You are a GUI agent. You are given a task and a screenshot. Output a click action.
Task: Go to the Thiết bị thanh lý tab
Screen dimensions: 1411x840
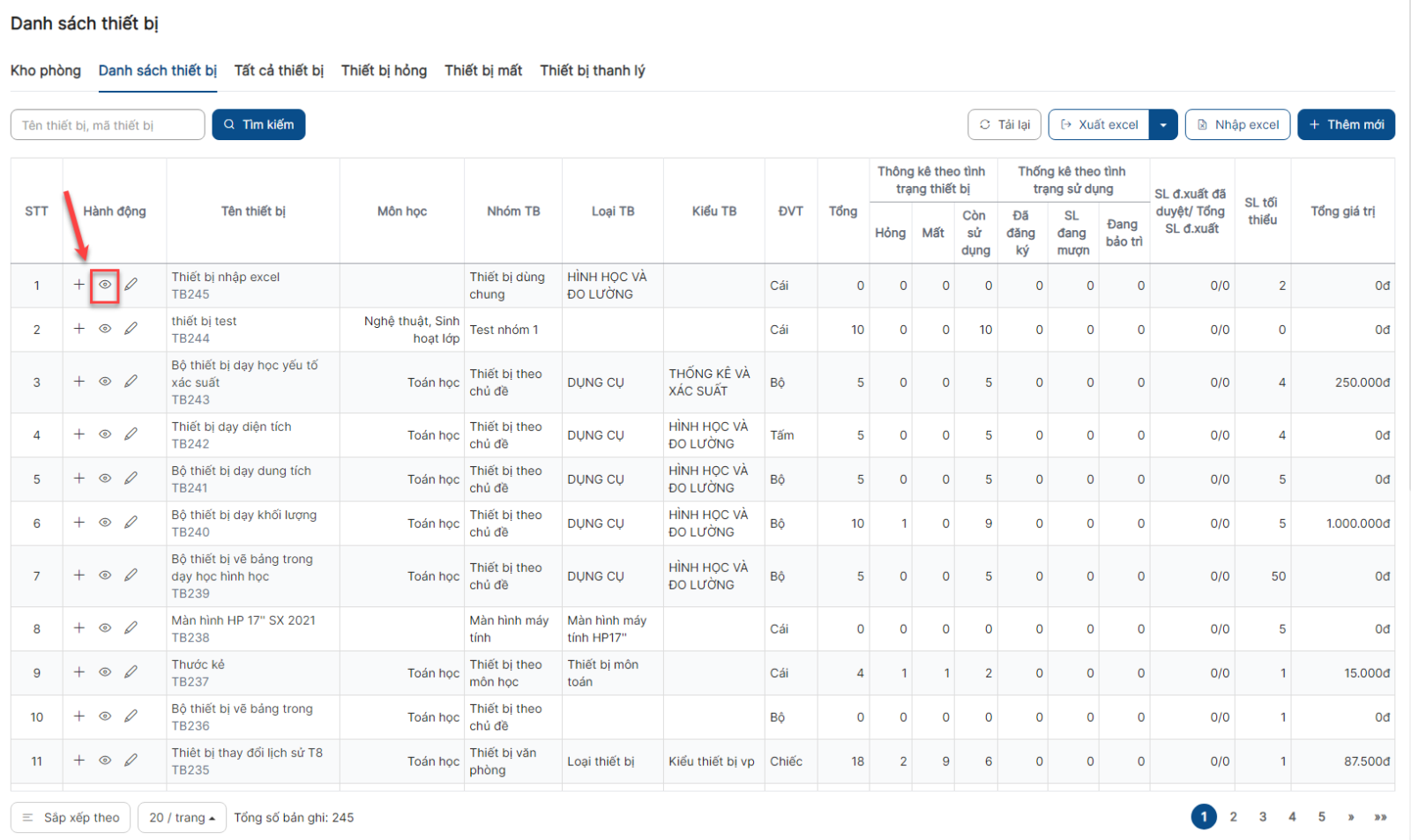coord(593,71)
